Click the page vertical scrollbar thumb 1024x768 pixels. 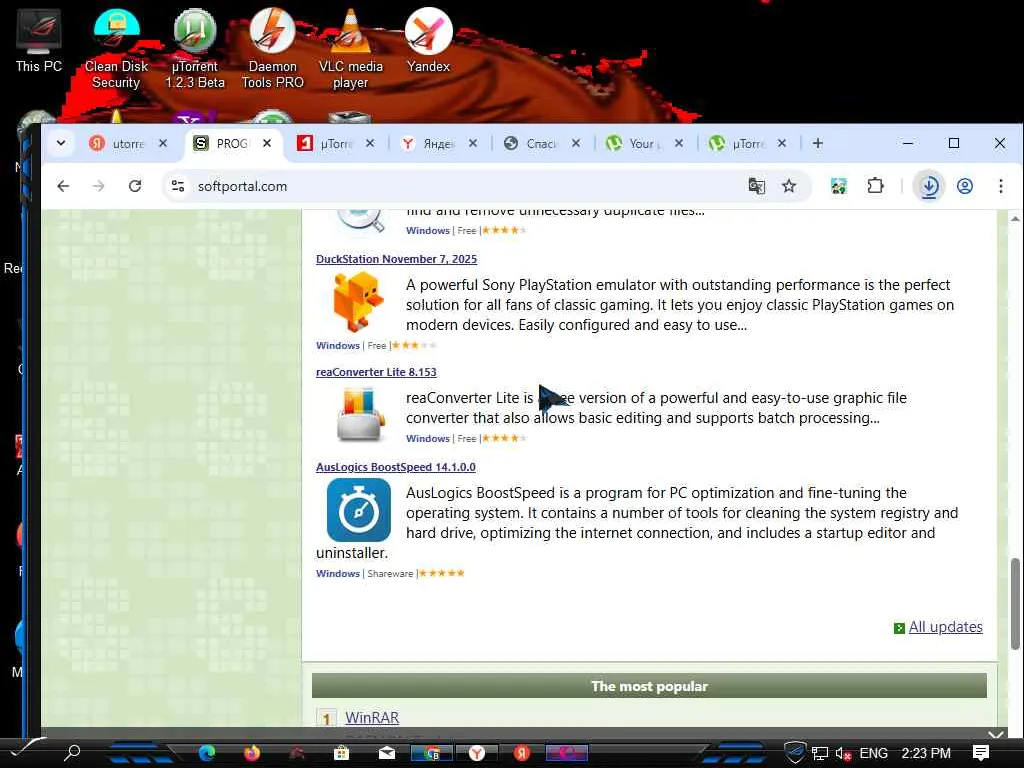[1015, 604]
